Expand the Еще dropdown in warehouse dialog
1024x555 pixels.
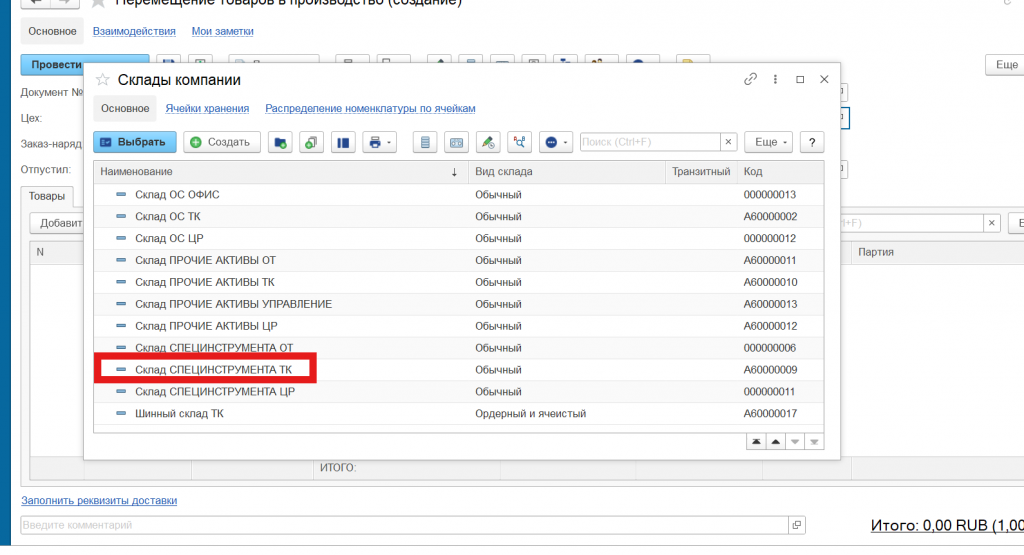pos(770,142)
